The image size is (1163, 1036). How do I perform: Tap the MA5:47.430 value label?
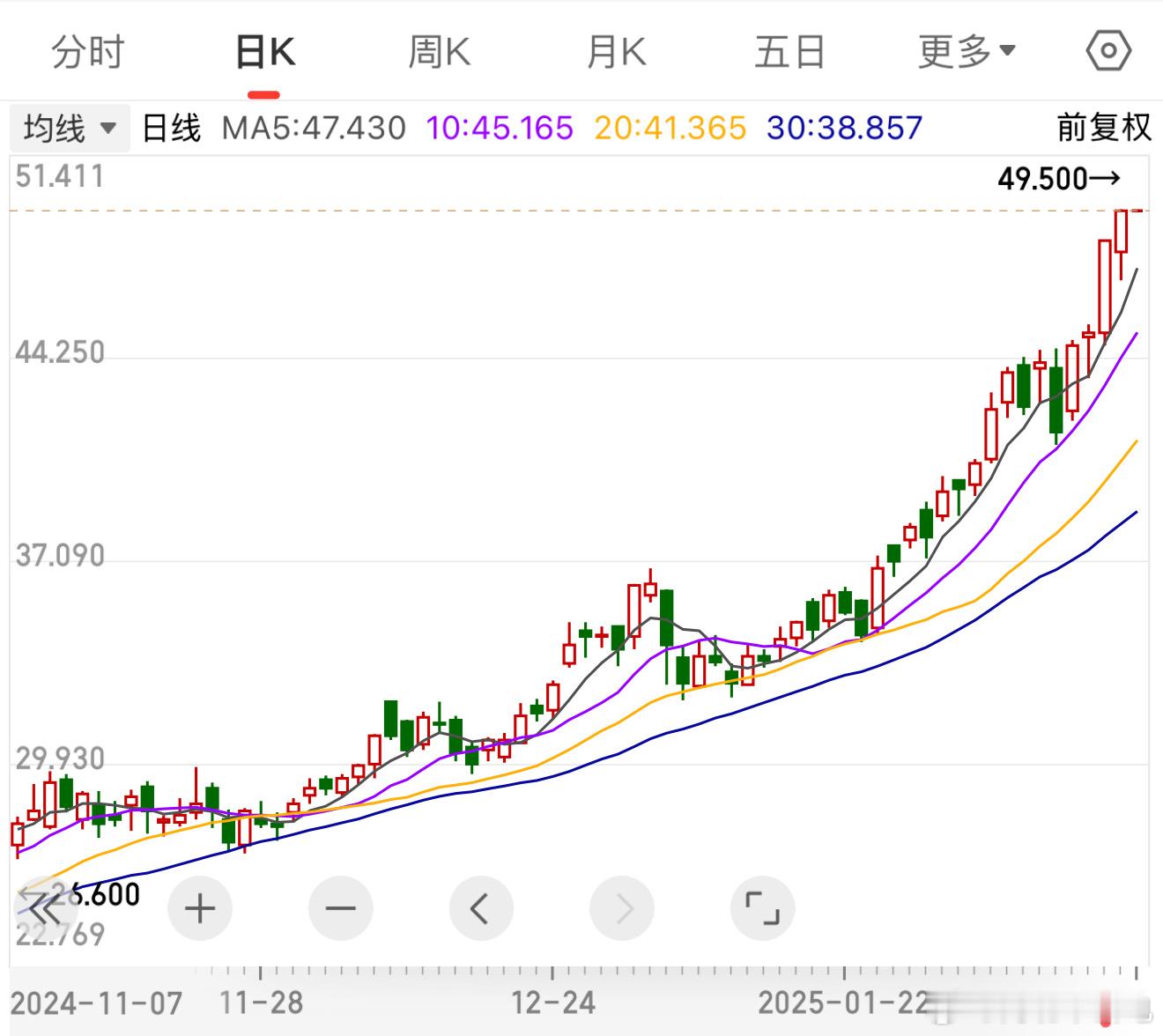coord(314,129)
